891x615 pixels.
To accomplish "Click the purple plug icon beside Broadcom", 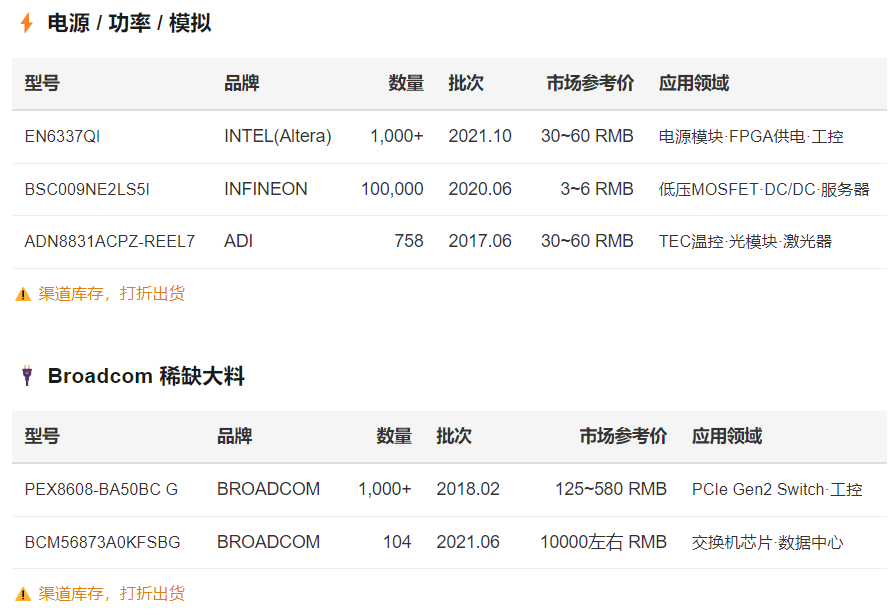I will click(27, 376).
